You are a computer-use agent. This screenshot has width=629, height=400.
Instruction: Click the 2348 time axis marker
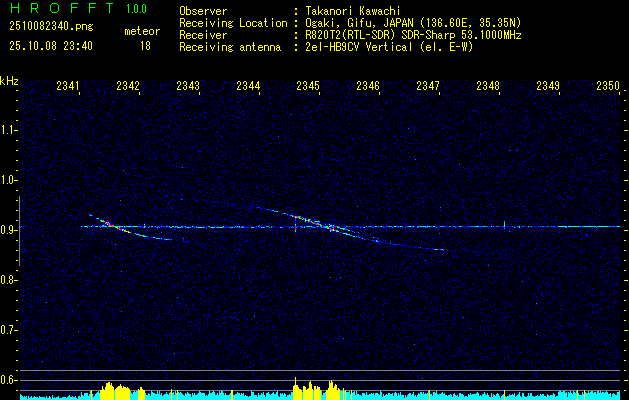tap(488, 85)
